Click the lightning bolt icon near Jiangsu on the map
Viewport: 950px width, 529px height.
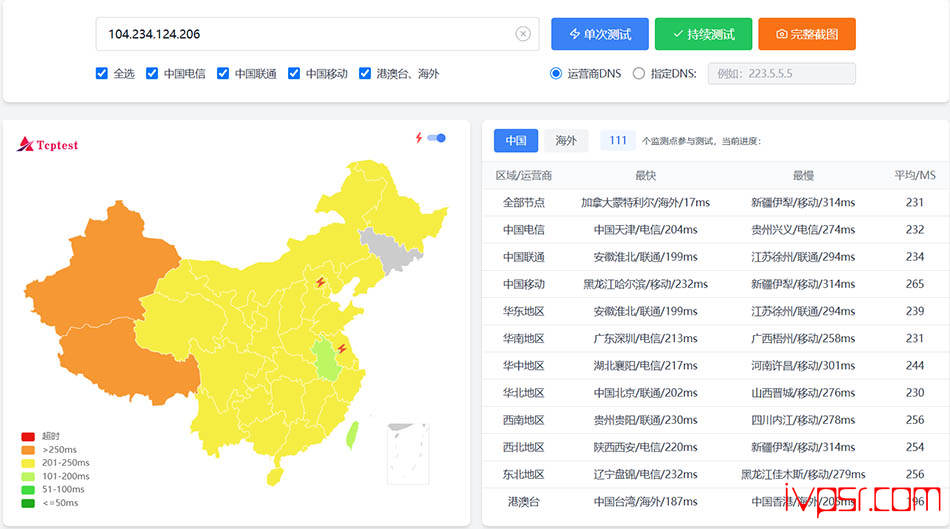click(x=342, y=348)
